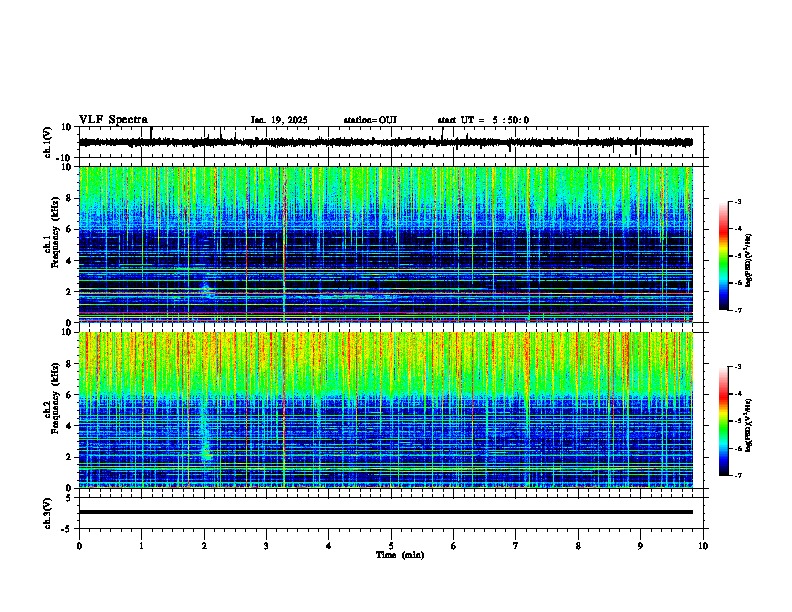
Task: Click time axis tick label "5"
Action: [x=391, y=546]
